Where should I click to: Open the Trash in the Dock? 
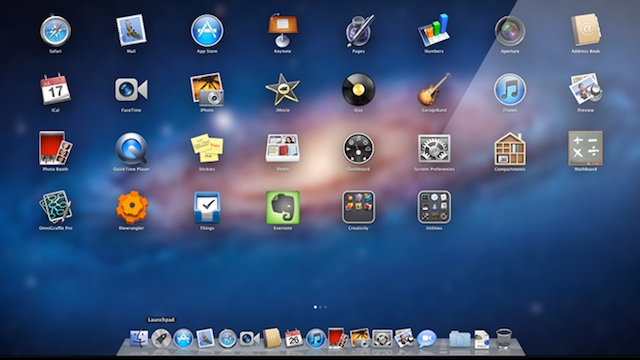504,338
